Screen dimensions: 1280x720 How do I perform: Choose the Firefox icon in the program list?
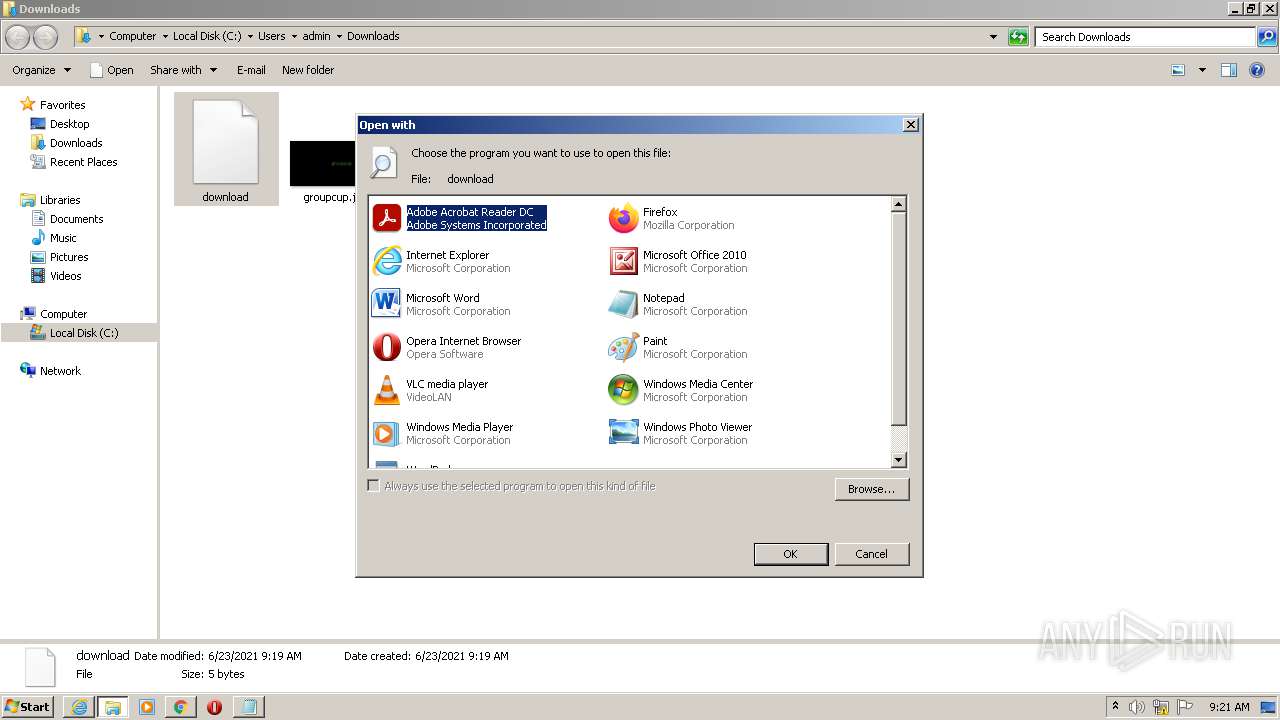[x=623, y=218]
